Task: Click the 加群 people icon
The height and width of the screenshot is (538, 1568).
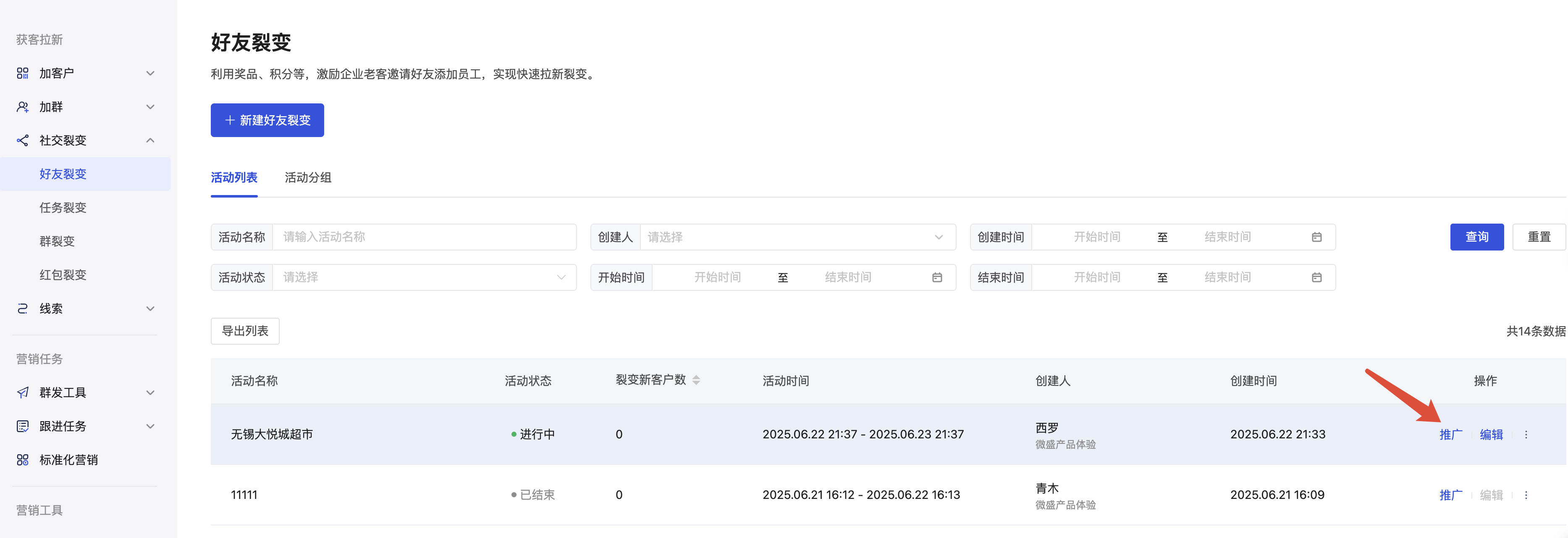Action: coord(23,107)
